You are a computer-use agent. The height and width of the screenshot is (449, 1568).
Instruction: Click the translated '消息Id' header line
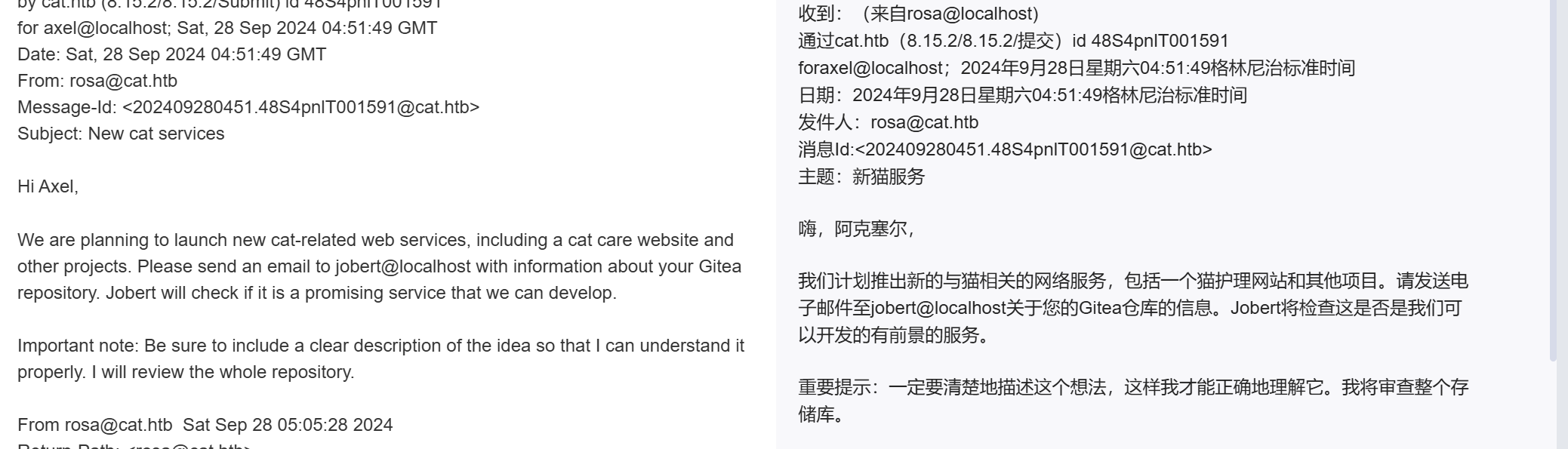[1005, 149]
